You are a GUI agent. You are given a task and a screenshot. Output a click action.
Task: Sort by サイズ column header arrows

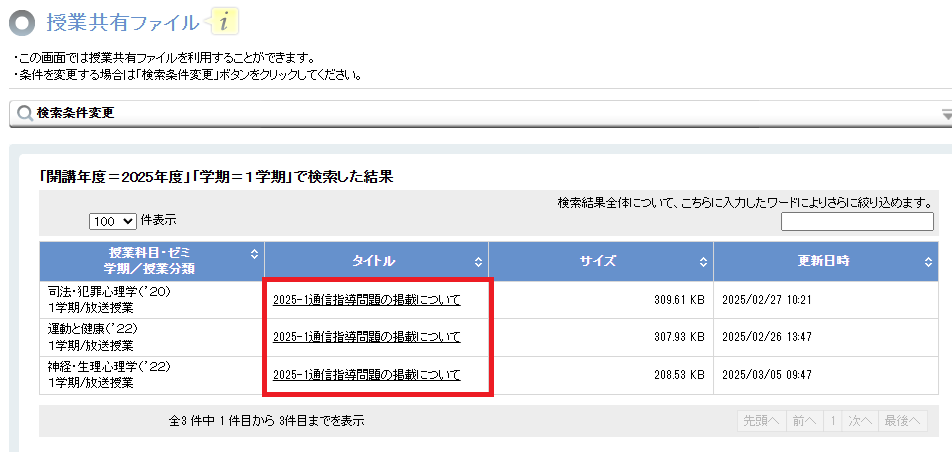tap(703, 262)
